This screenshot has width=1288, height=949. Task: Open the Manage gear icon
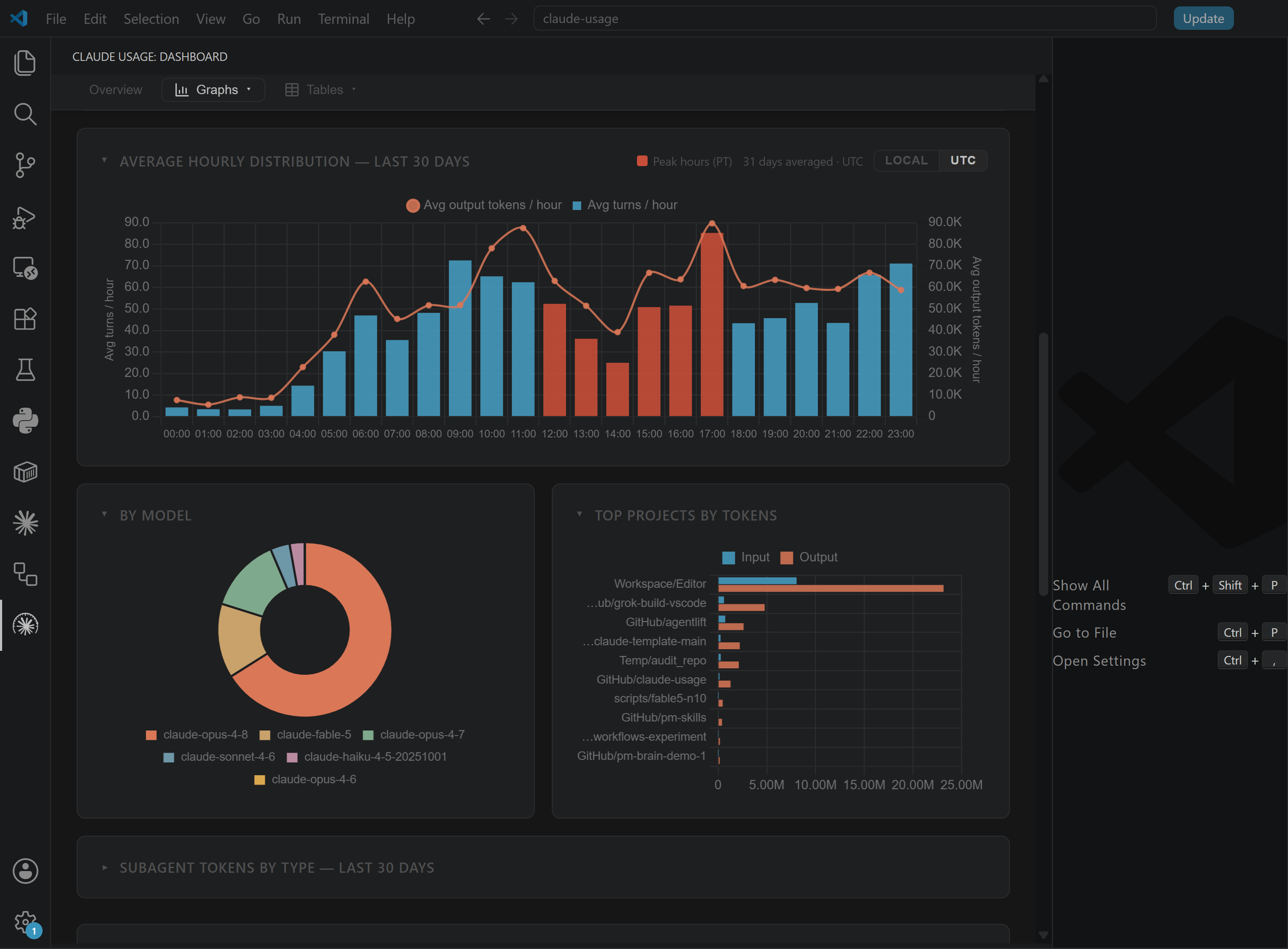[25, 923]
